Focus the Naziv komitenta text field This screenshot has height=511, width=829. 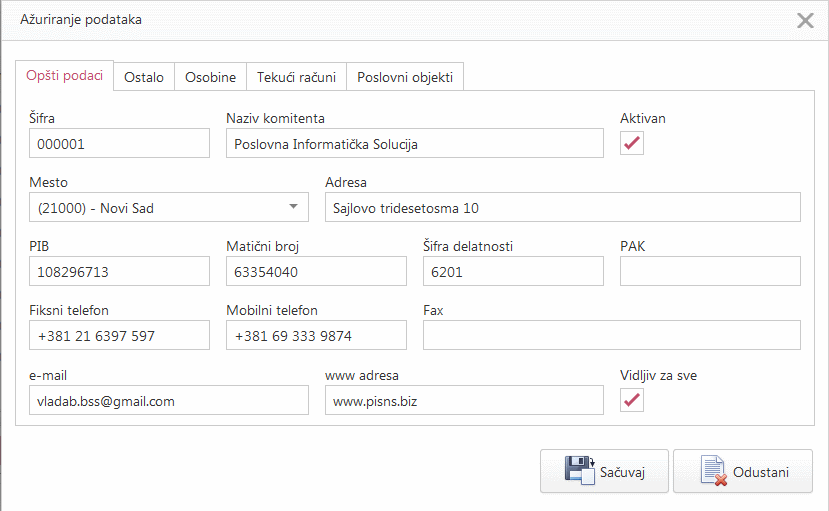414,144
